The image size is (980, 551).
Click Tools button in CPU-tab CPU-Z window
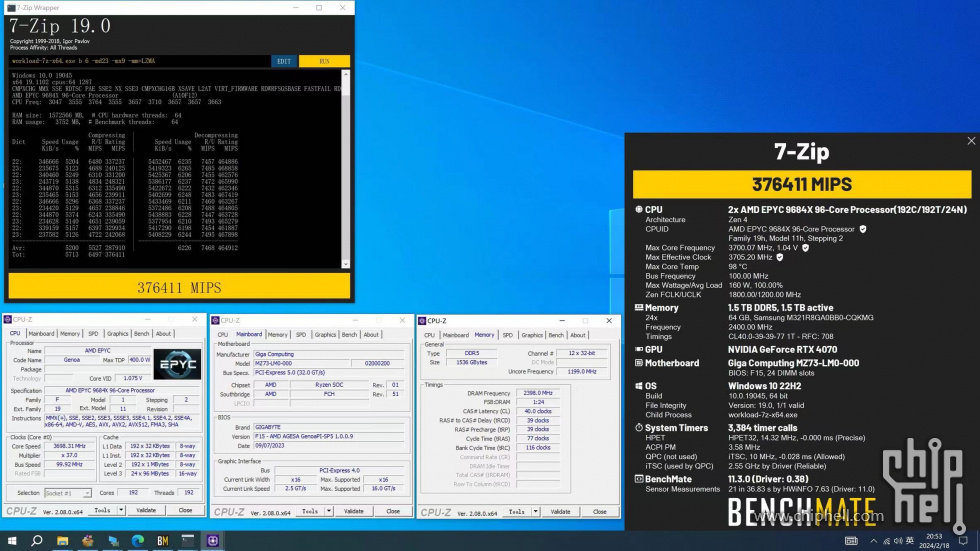pyautogui.click(x=102, y=510)
